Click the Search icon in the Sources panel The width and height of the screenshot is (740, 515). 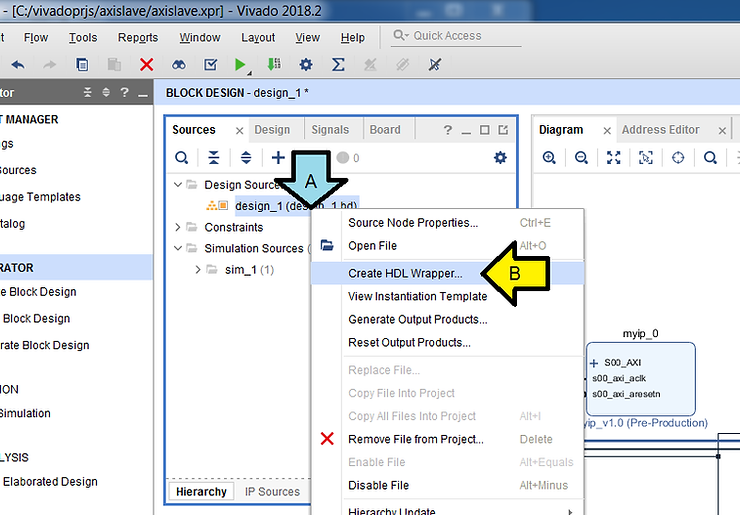pyautogui.click(x=182, y=158)
